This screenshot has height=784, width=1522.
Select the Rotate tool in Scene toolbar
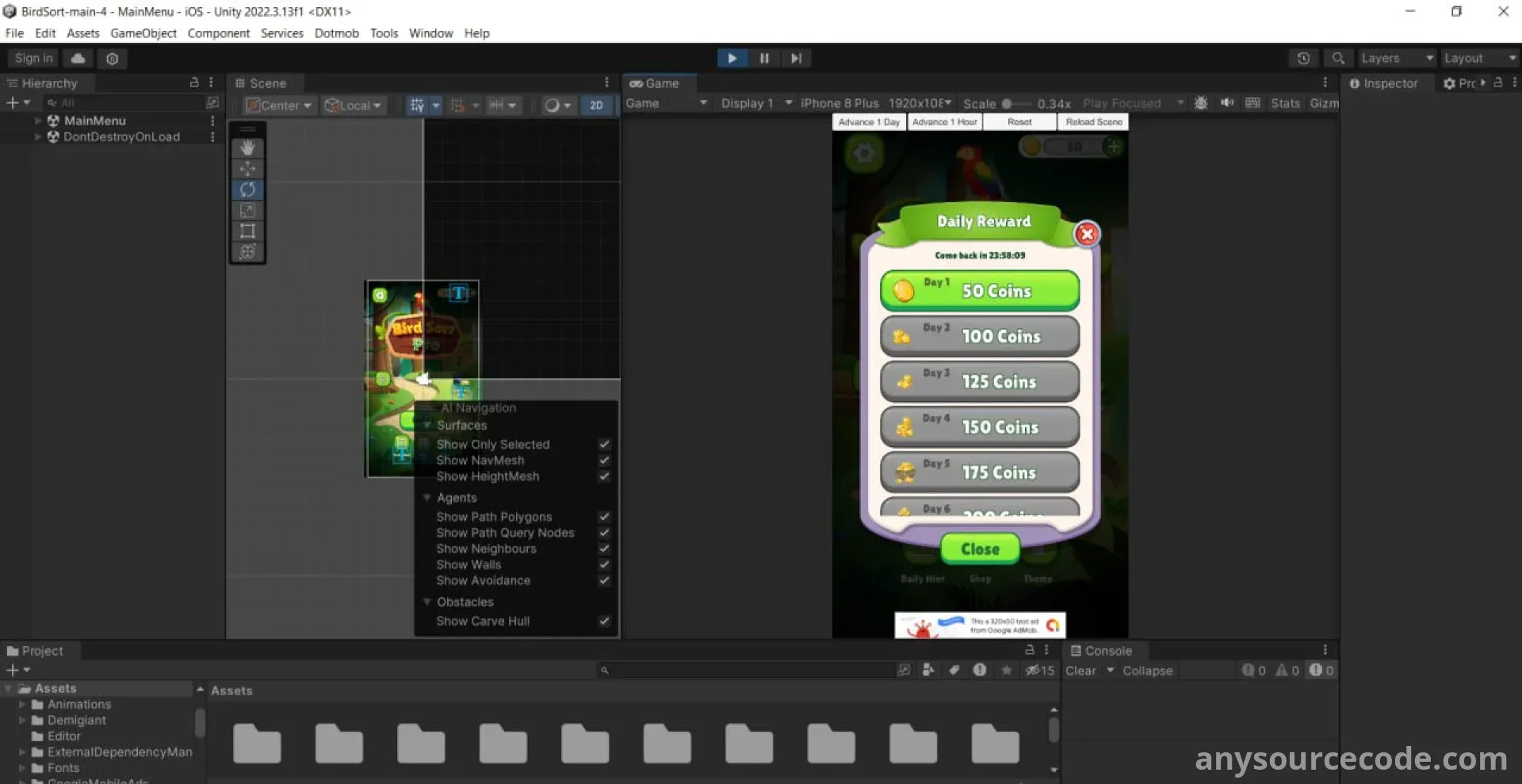(x=247, y=189)
